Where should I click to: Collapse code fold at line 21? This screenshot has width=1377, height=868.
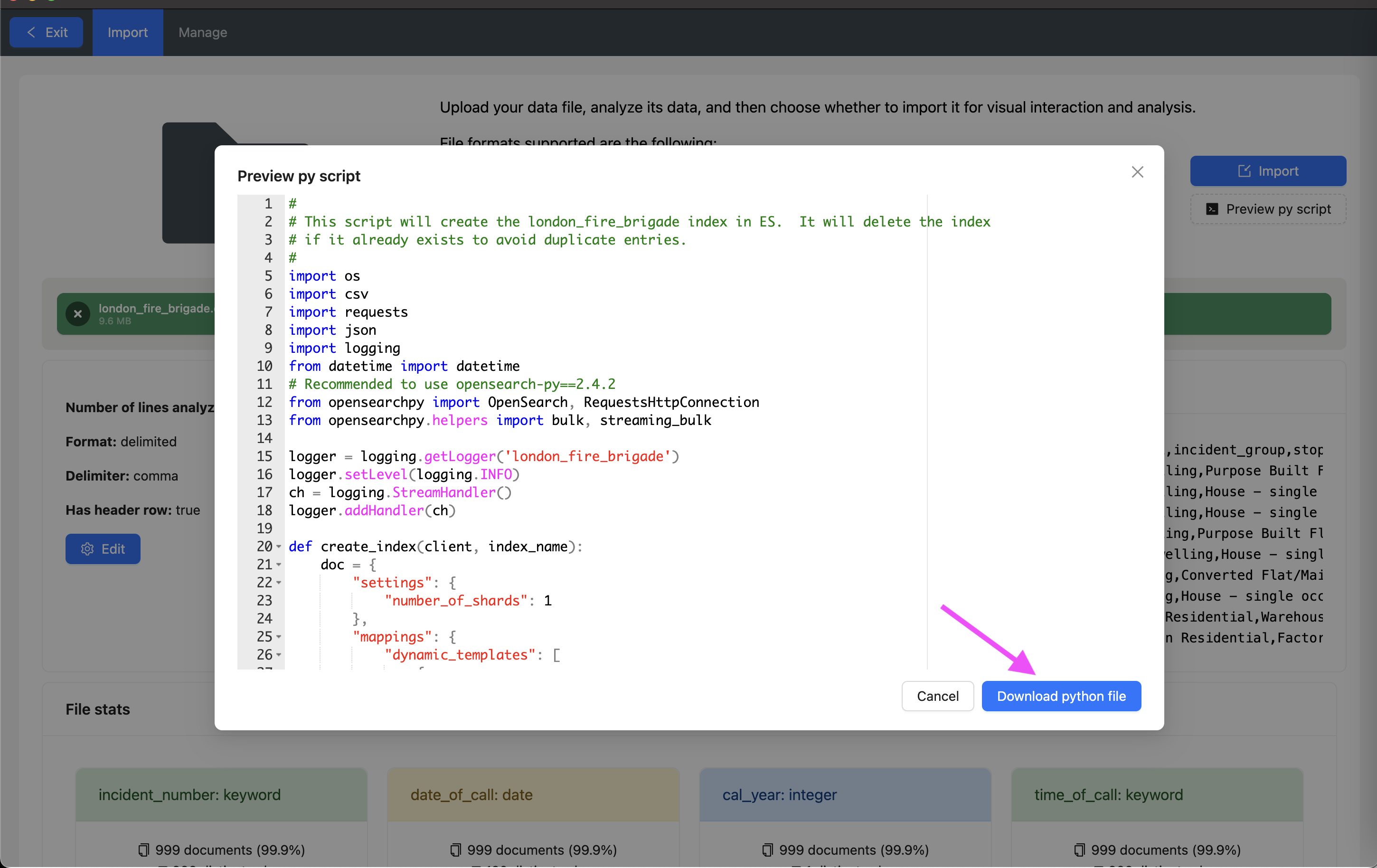tap(279, 565)
